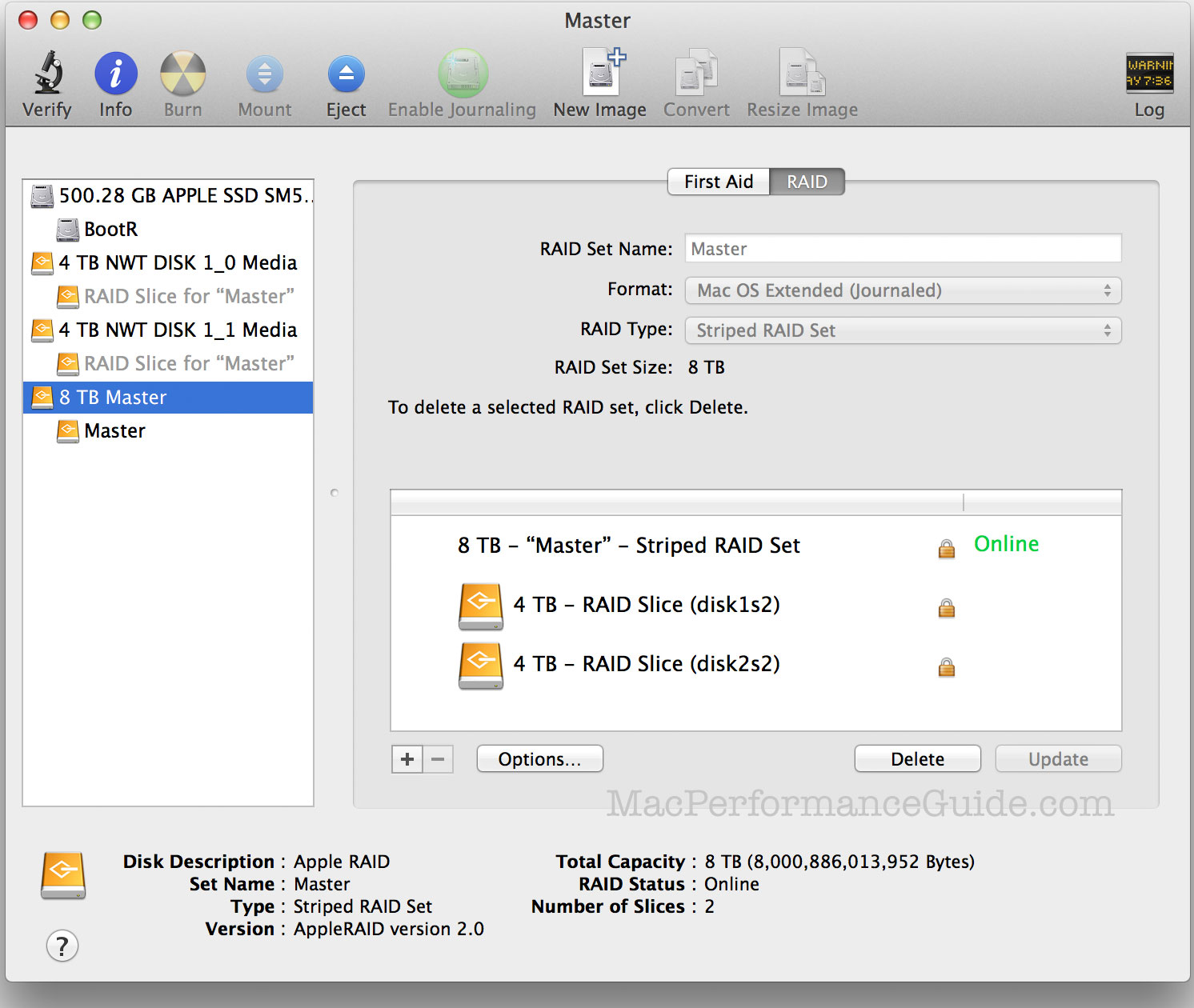Click Total Capacity value 8 TB text
1194x1008 pixels.
(x=839, y=862)
